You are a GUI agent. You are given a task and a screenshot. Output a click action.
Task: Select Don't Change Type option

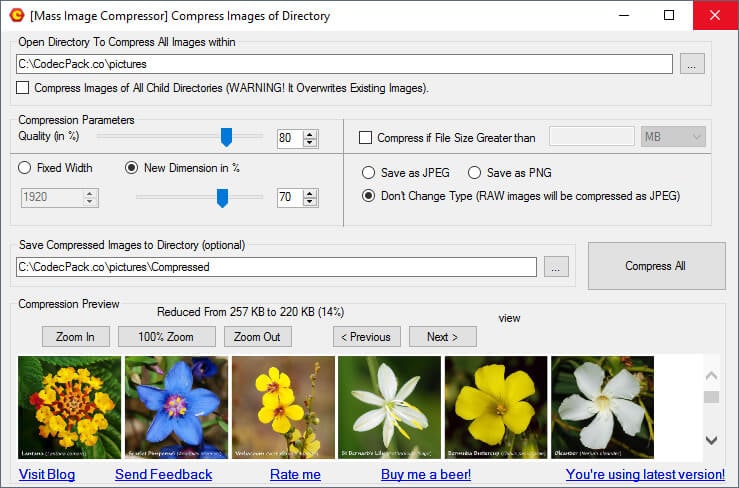tap(369, 196)
